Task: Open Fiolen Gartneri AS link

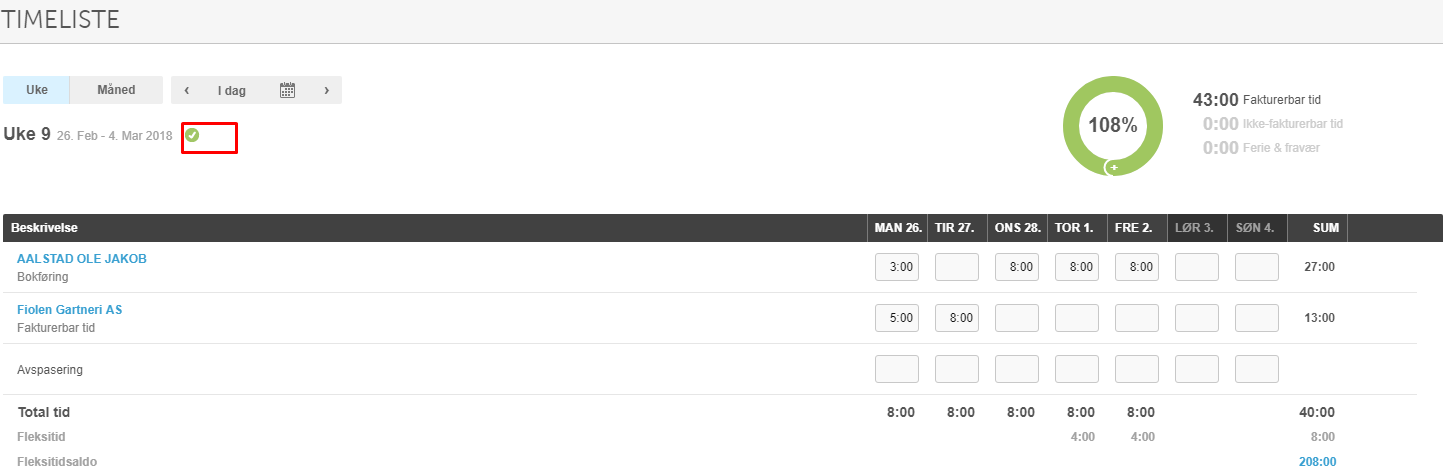Action: point(70,310)
